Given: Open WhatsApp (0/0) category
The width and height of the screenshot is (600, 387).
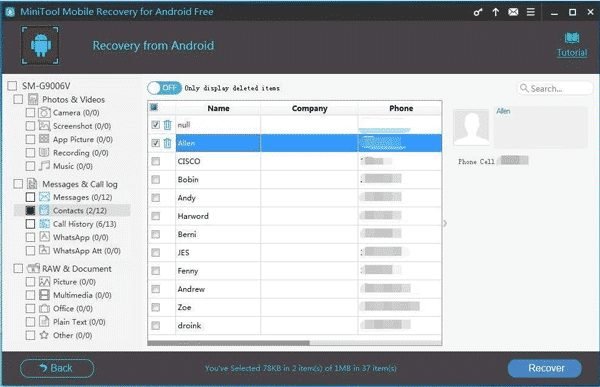Looking at the screenshot, I should point(80,237).
